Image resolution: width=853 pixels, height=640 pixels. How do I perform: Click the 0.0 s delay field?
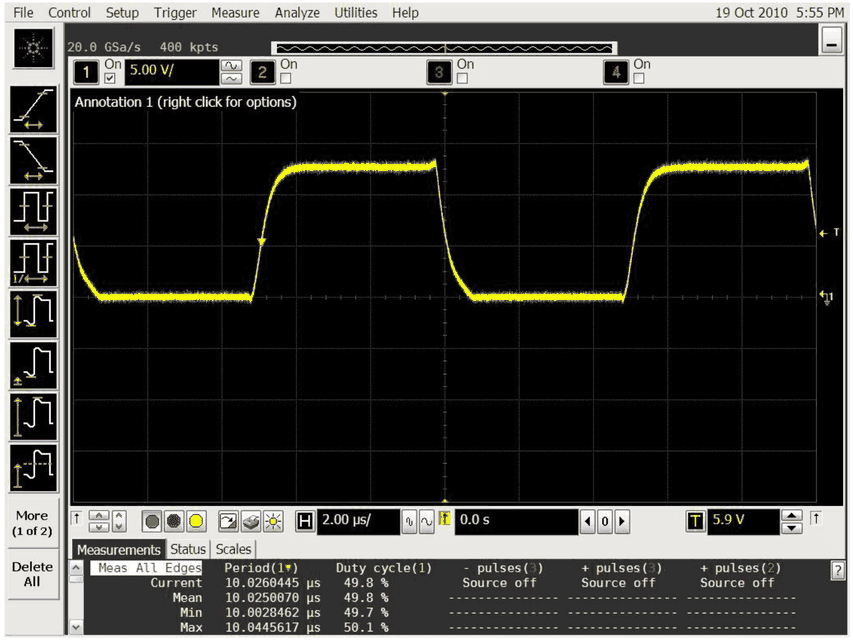pyautogui.click(x=517, y=521)
